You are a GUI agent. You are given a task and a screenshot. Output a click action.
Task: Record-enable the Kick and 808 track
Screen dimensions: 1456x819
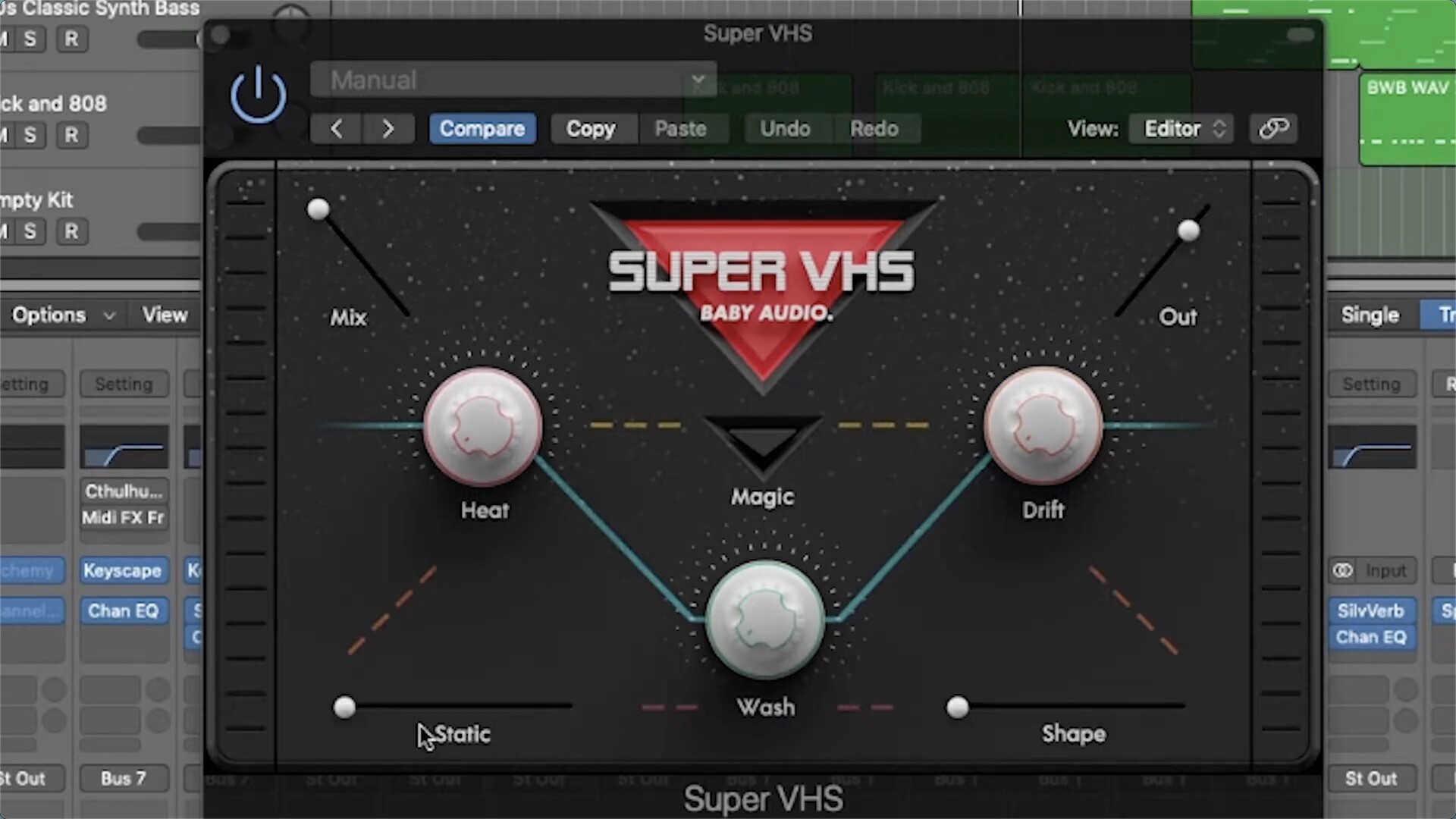(x=71, y=136)
